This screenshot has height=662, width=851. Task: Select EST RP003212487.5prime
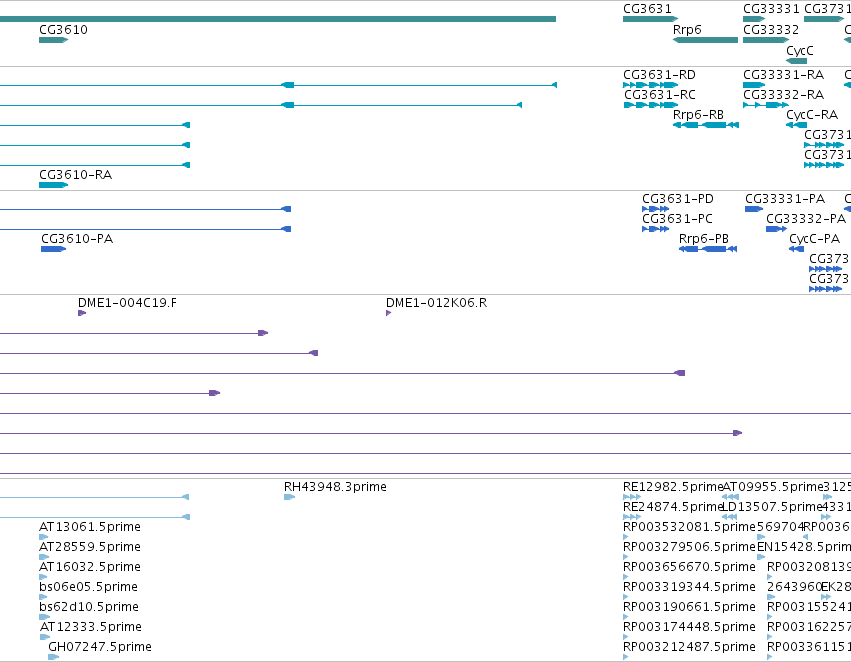tap(689, 647)
